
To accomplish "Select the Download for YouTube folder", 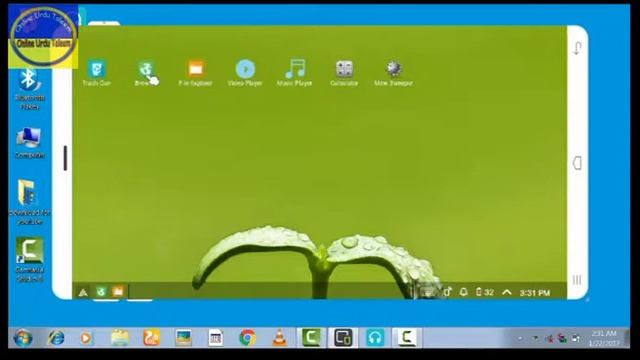I will tap(29, 202).
